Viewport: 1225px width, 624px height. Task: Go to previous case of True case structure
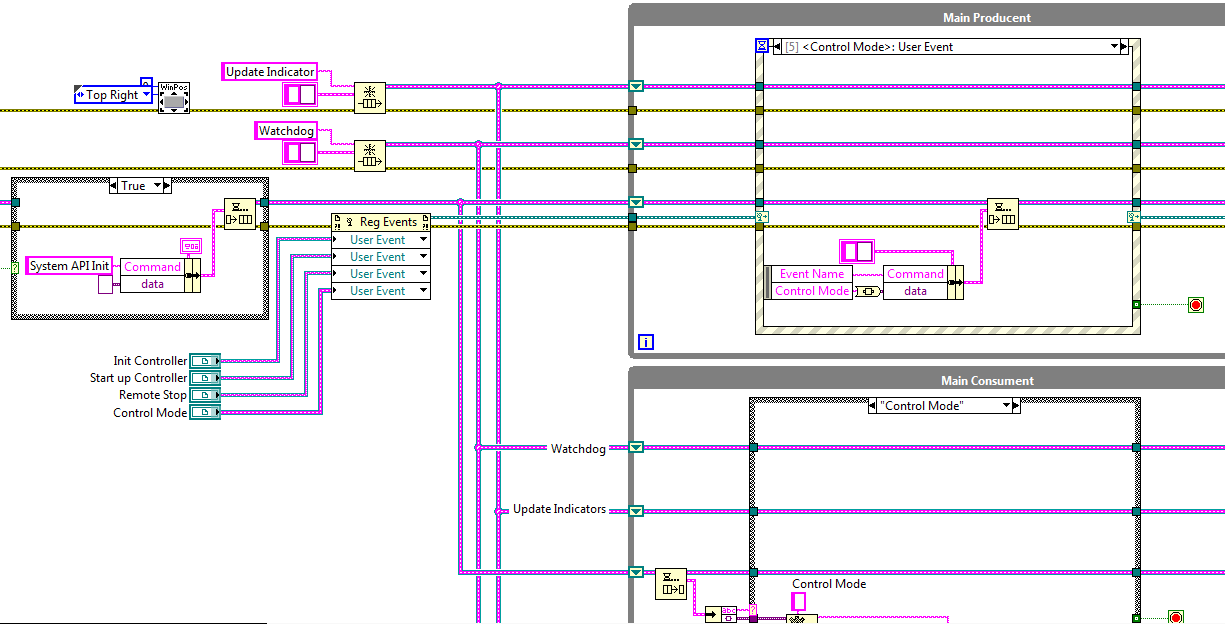114,186
